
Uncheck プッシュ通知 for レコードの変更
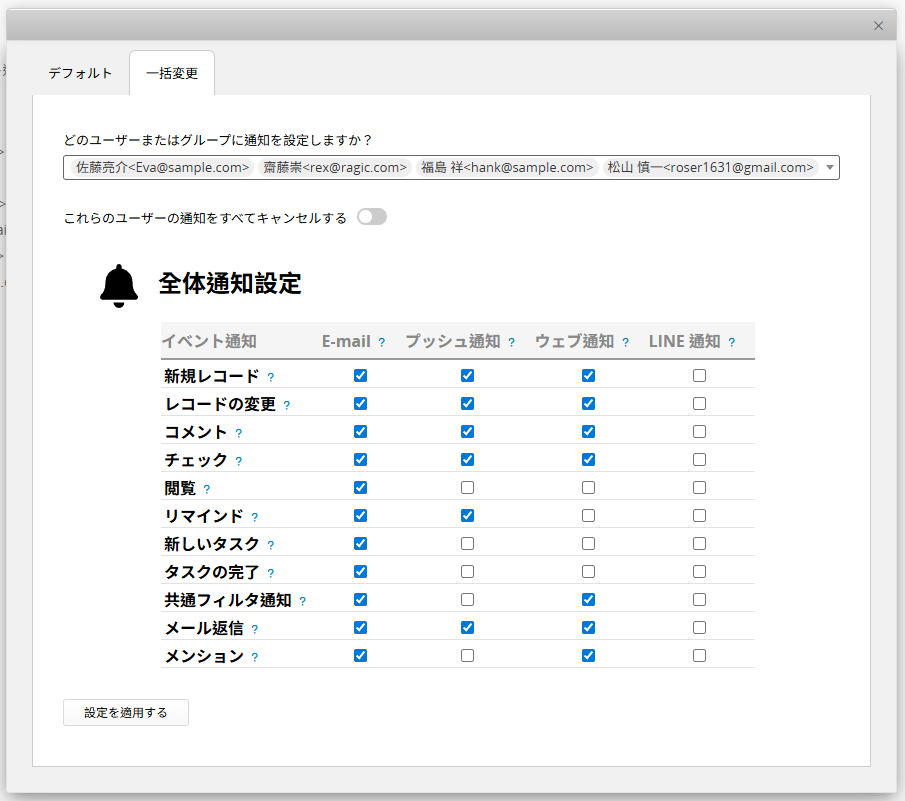(x=468, y=403)
